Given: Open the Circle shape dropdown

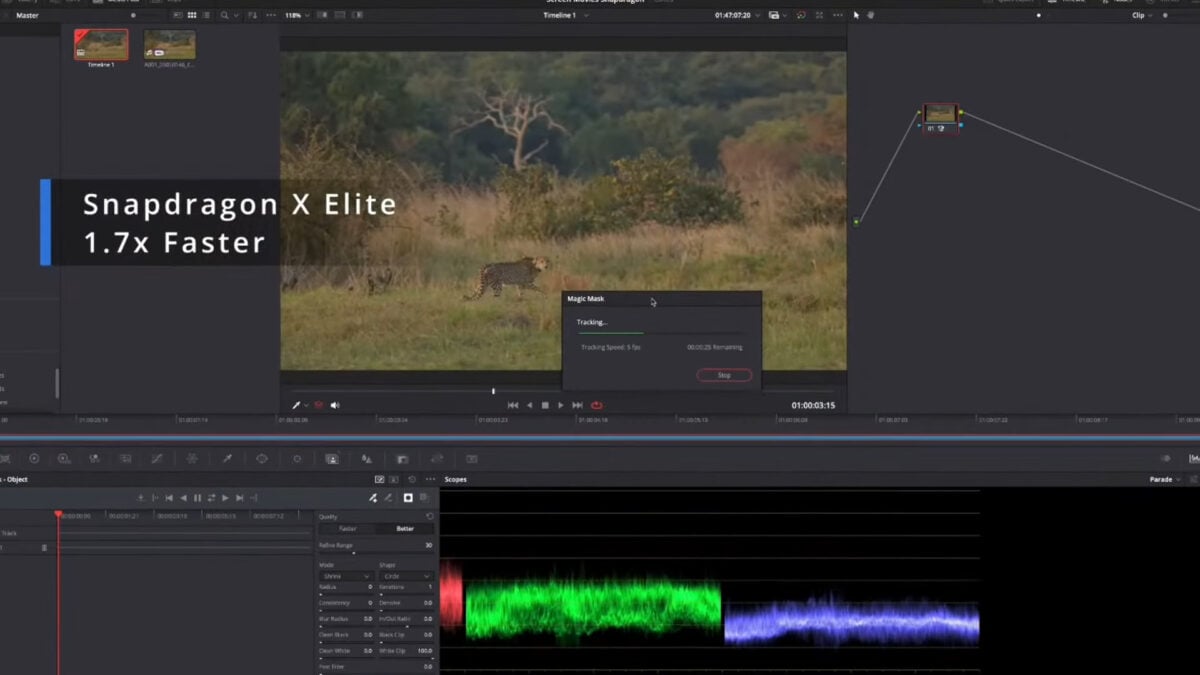Looking at the screenshot, I should tap(404, 576).
